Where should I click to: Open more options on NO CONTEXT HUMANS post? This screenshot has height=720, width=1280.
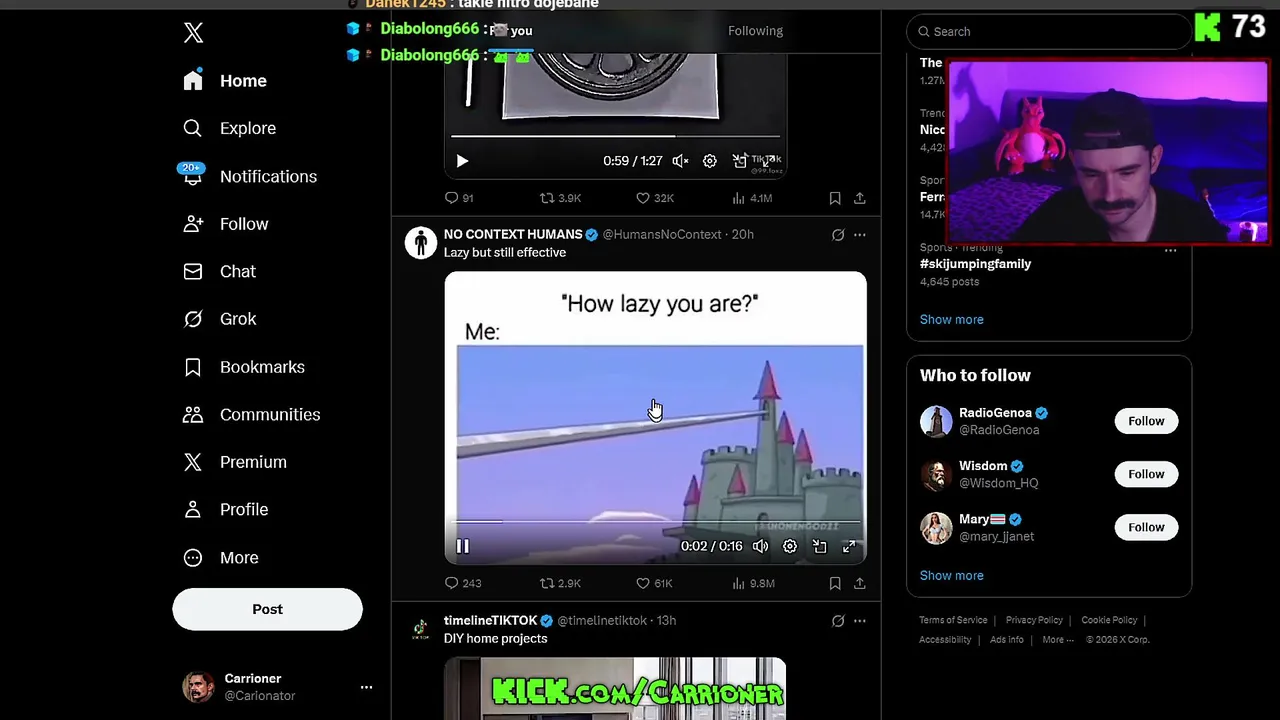click(860, 235)
